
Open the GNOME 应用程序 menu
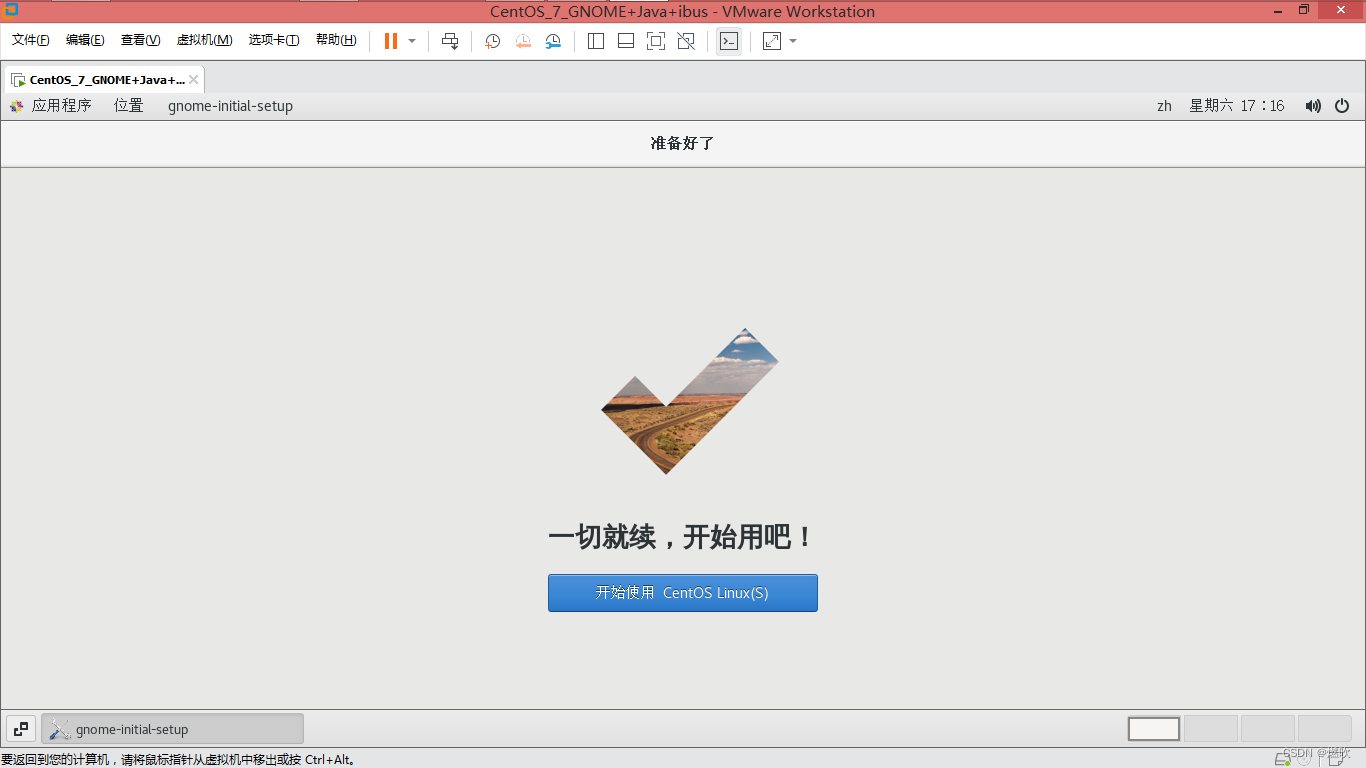tap(51, 106)
